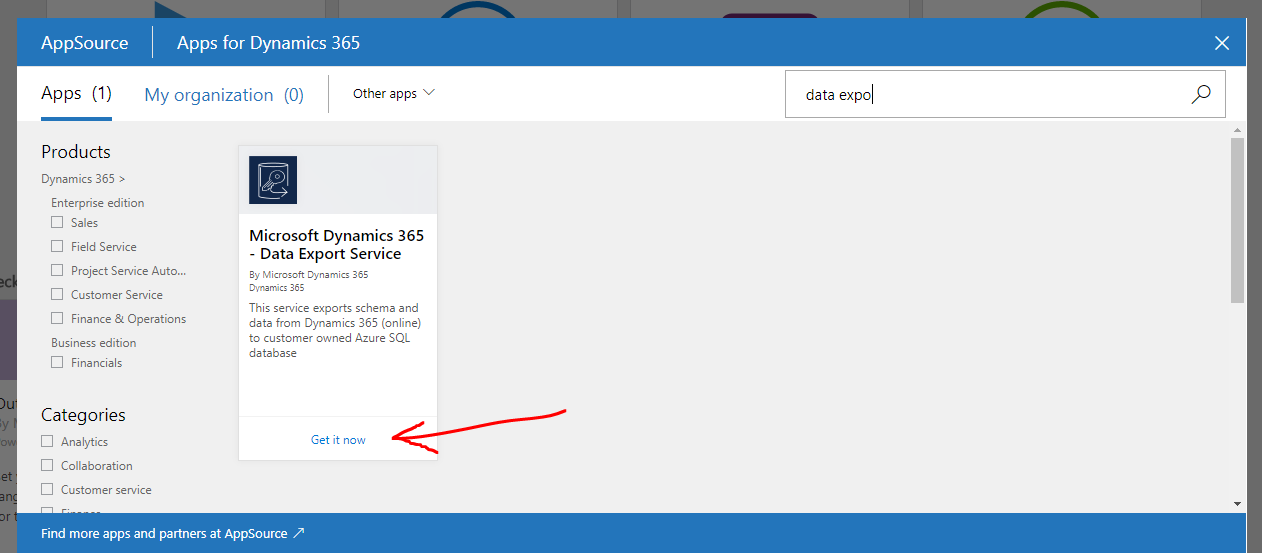Check the Sales product checkbox
This screenshot has height=553, width=1262.
pyautogui.click(x=57, y=222)
